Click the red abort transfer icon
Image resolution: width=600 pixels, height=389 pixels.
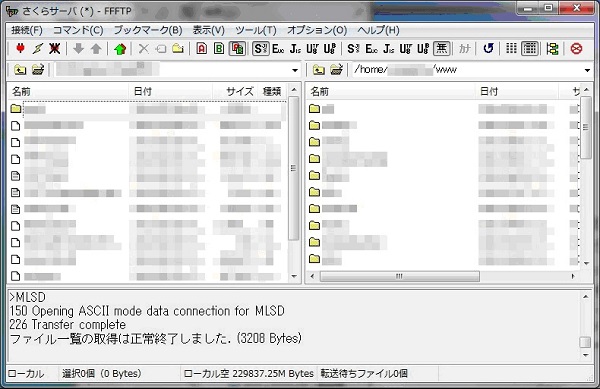[x=576, y=49]
